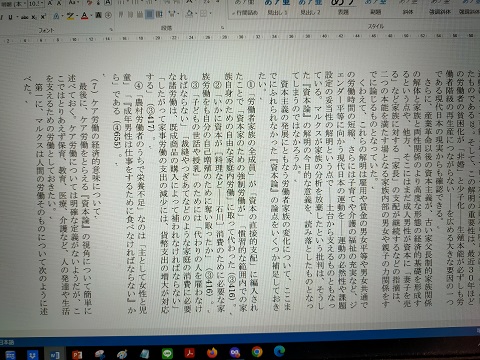
Task: Apply the red font color
Action: (84, 15)
